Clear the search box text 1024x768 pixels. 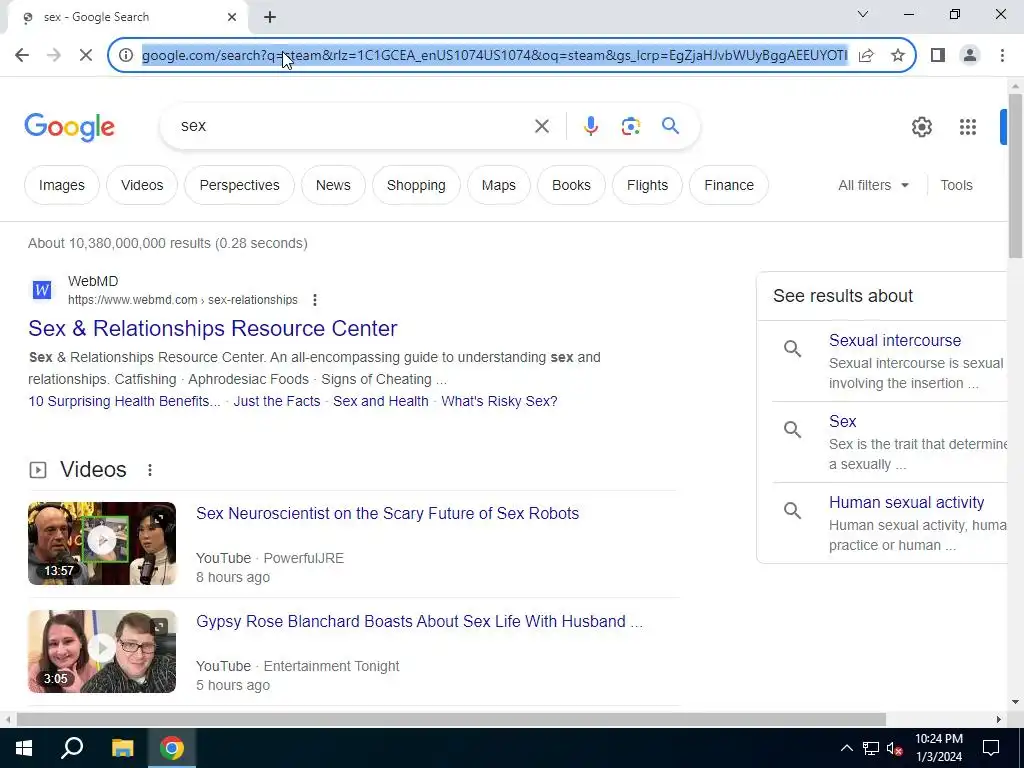pyautogui.click(x=541, y=126)
